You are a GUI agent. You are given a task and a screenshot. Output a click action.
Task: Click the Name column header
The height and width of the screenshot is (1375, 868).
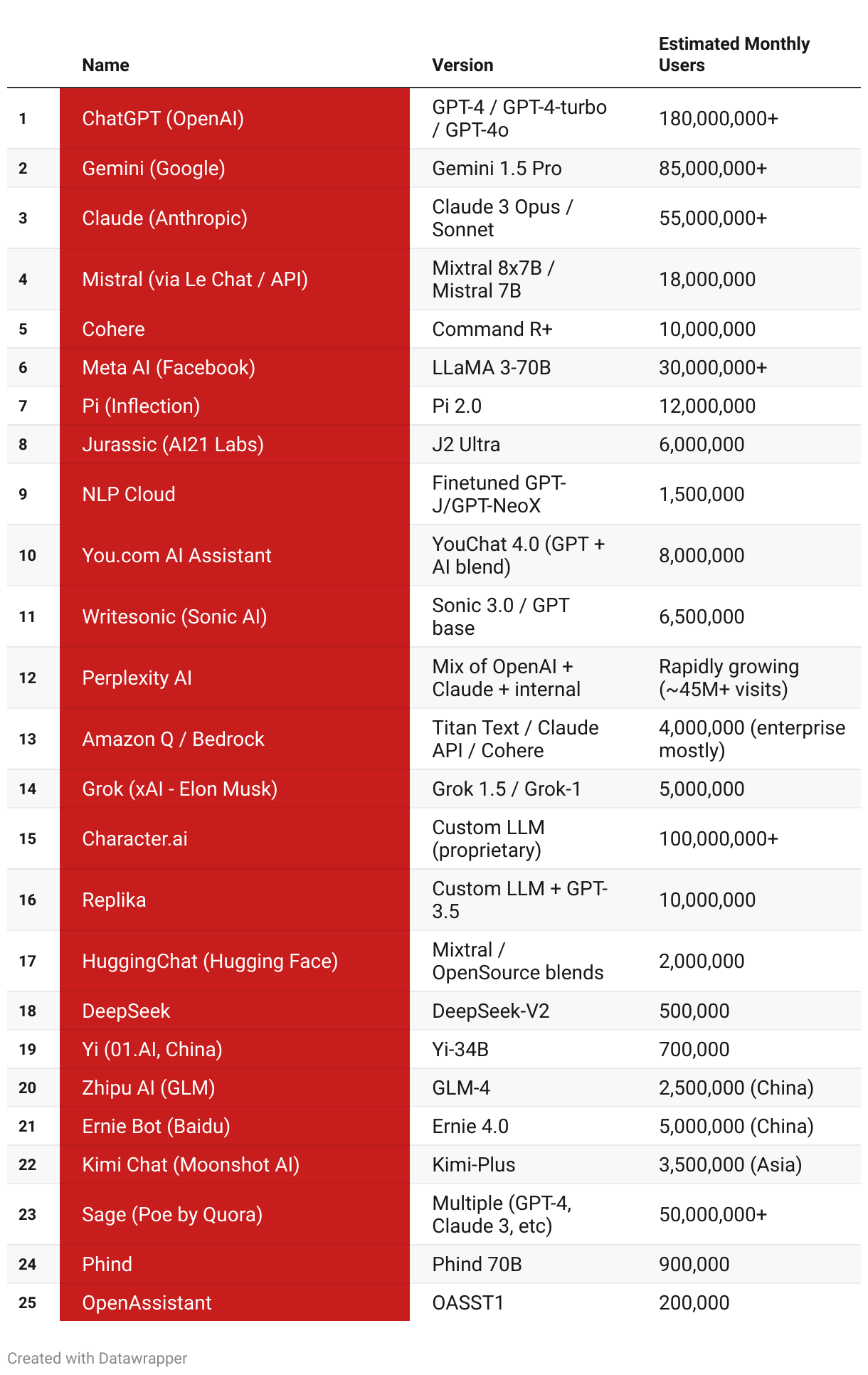click(x=105, y=65)
